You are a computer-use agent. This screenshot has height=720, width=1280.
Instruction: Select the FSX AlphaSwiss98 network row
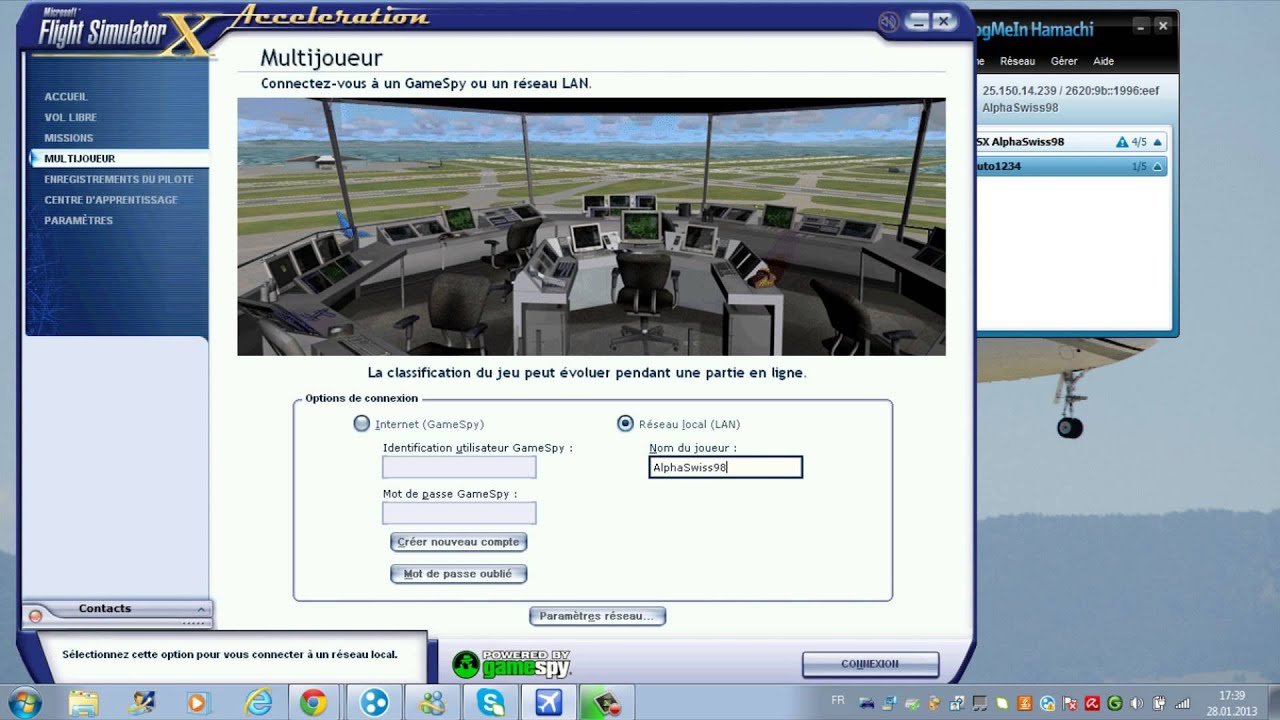point(1072,142)
